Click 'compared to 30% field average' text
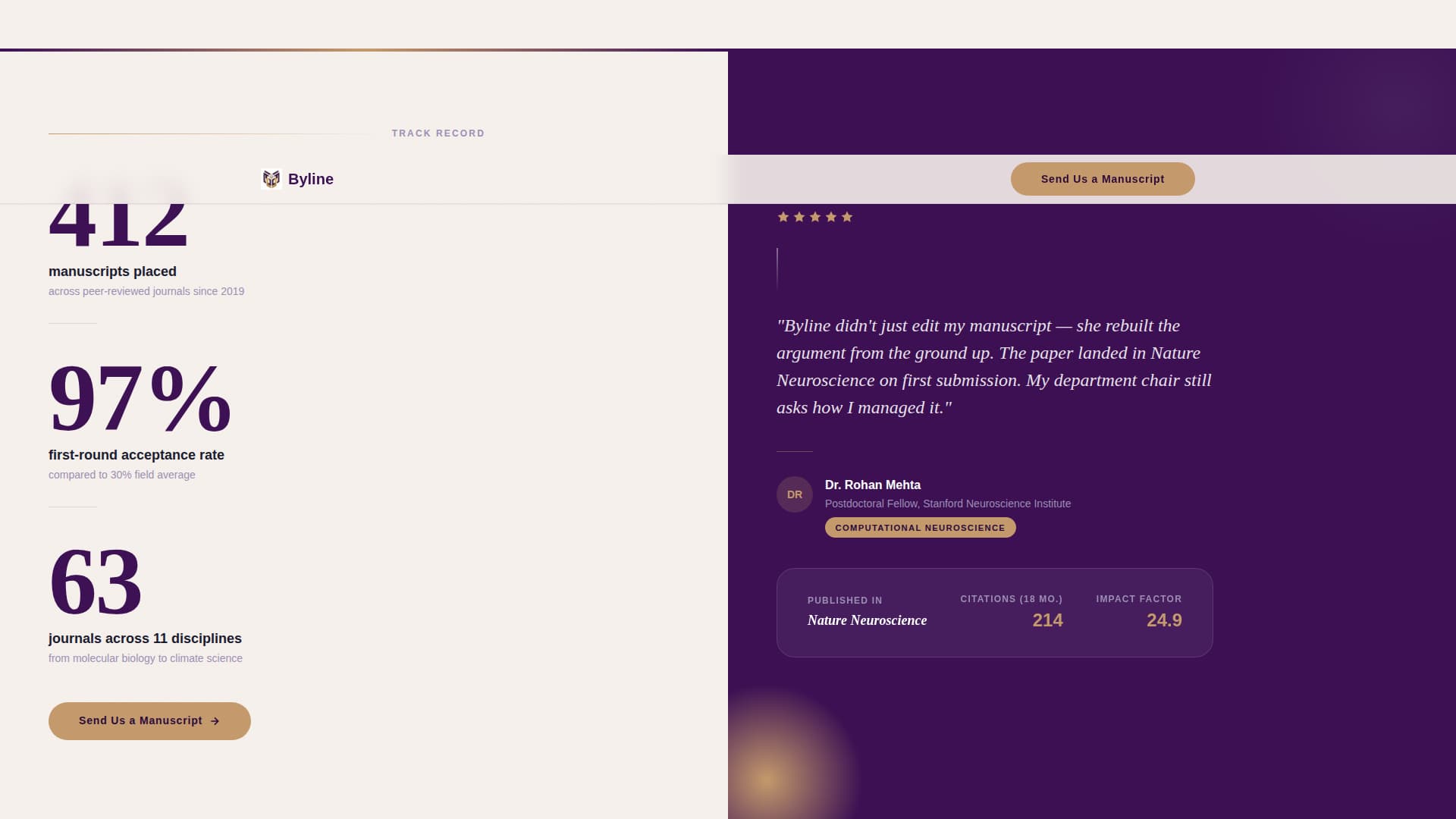Viewport: 1456px width, 819px height. click(122, 475)
